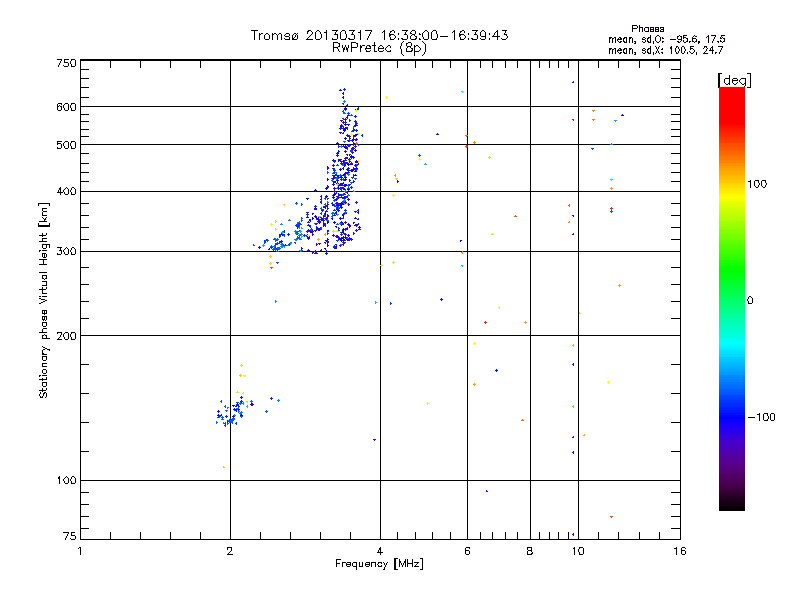The height and width of the screenshot is (600, 800).
Task: Click the x-axis '16' tick label
Action: [x=680, y=551]
